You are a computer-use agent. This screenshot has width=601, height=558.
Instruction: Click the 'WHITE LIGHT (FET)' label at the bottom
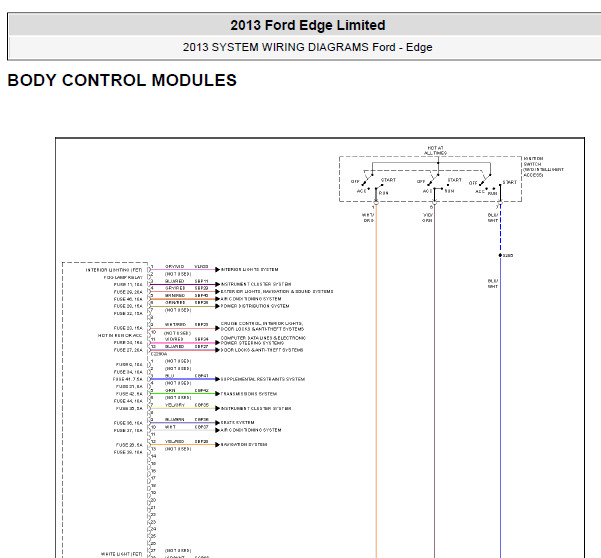click(x=122, y=554)
